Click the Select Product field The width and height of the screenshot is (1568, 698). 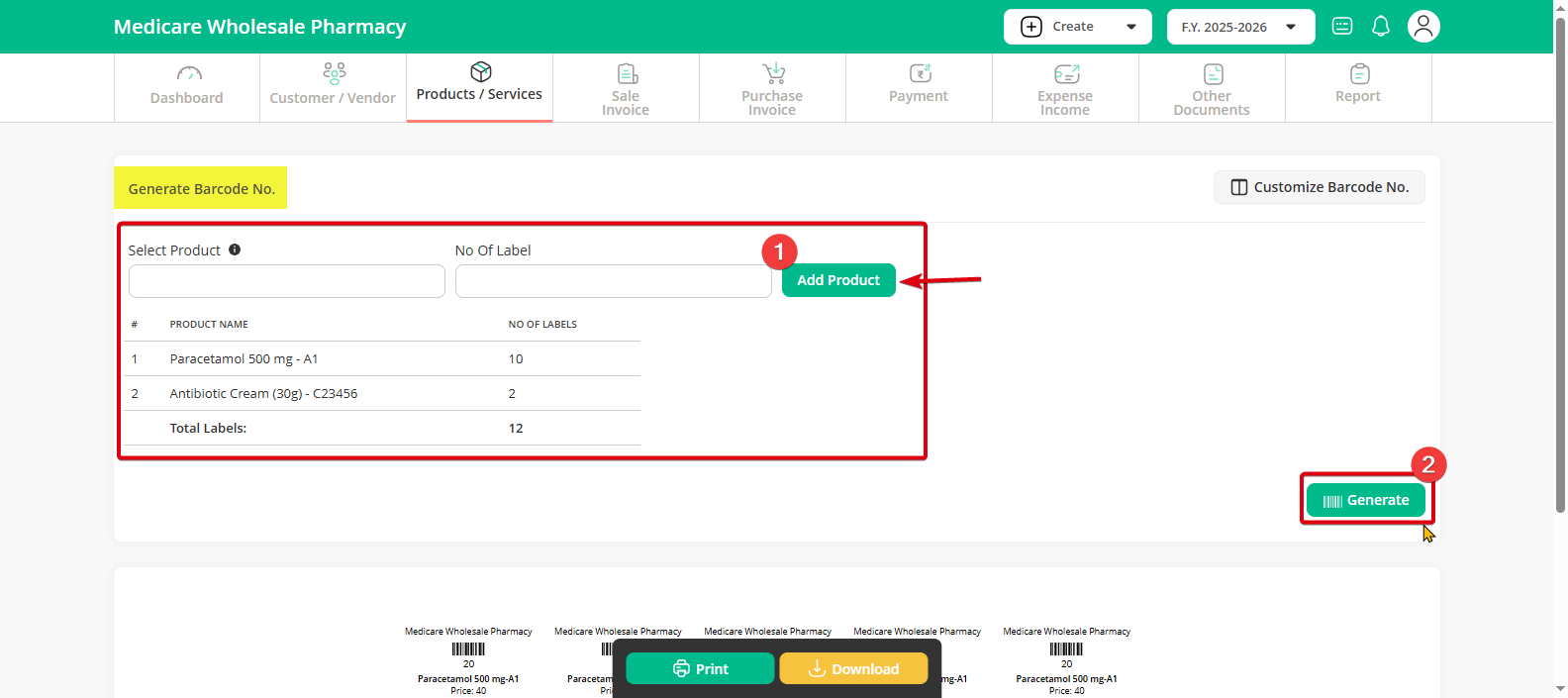(x=287, y=281)
